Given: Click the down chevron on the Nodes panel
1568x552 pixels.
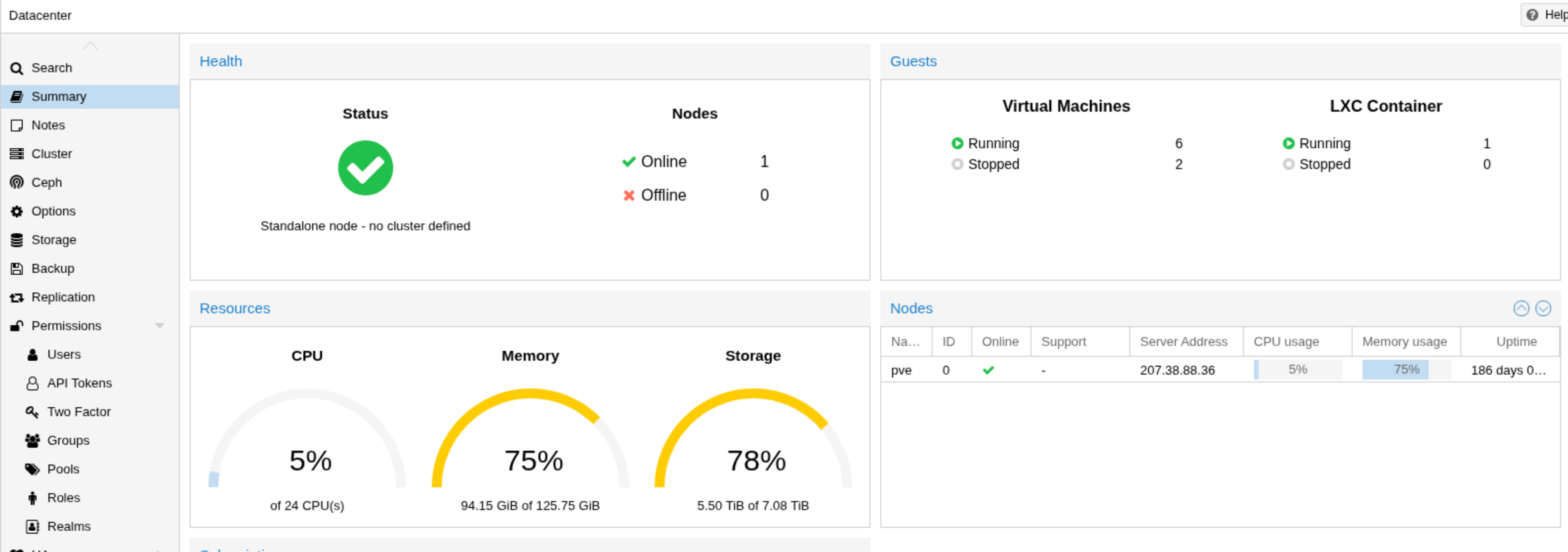Looking at the screenshot, I should (x=1544, y=308).
